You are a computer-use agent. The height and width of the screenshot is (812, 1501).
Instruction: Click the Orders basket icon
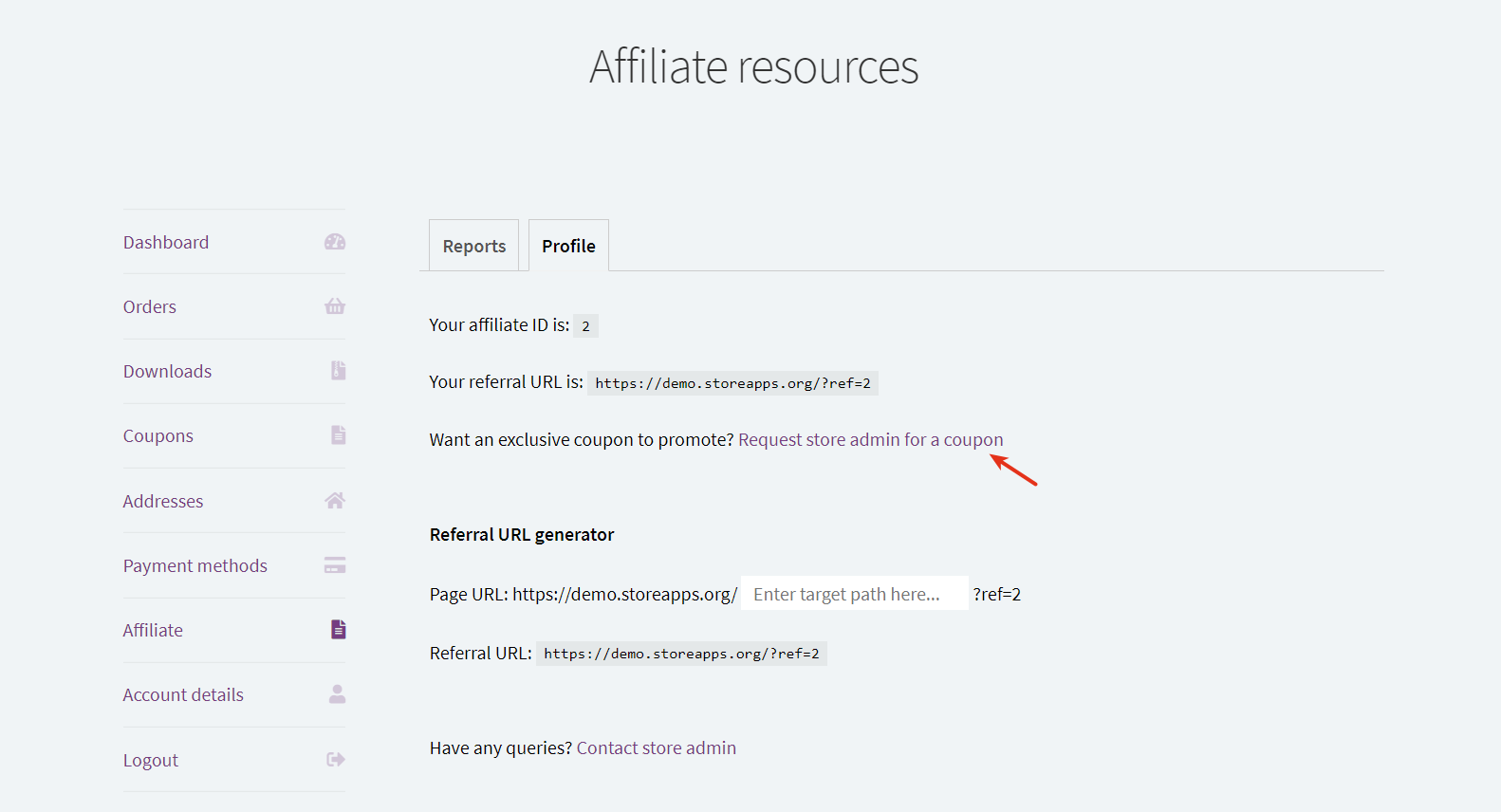[x=335, y=306]
